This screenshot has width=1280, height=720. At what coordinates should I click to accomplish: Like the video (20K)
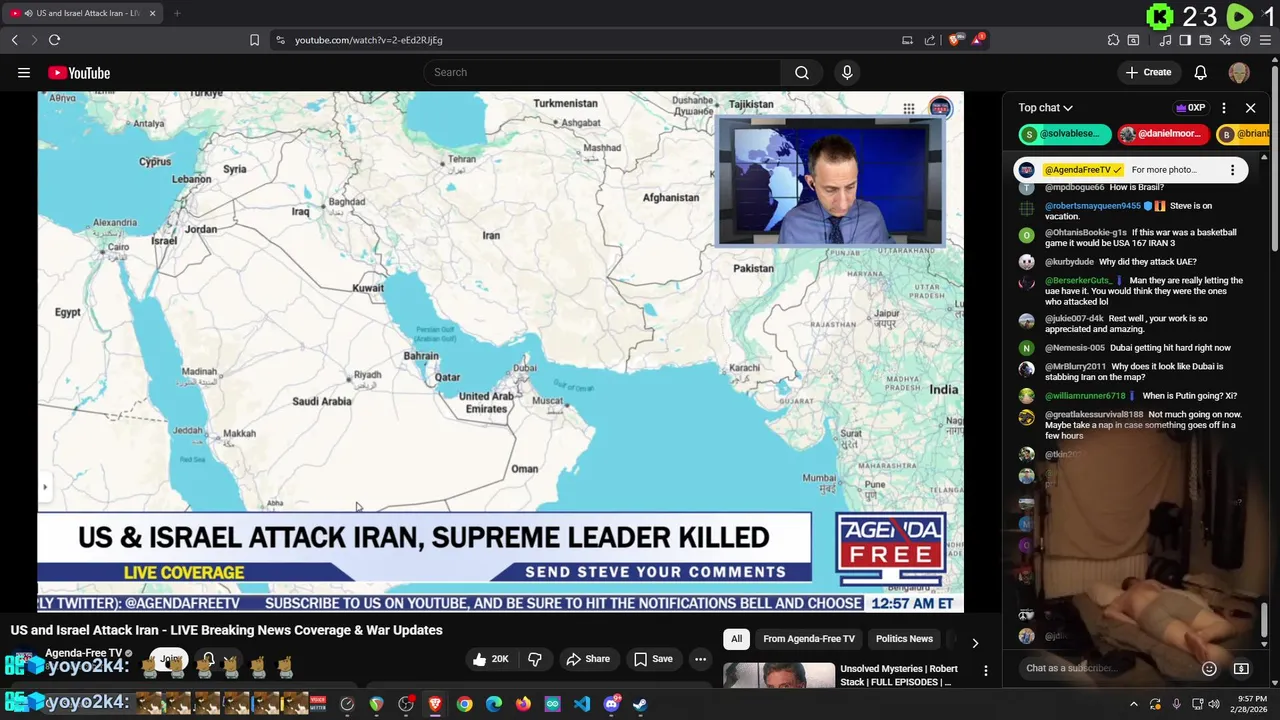pyautogui.click(x=491, y=659)
